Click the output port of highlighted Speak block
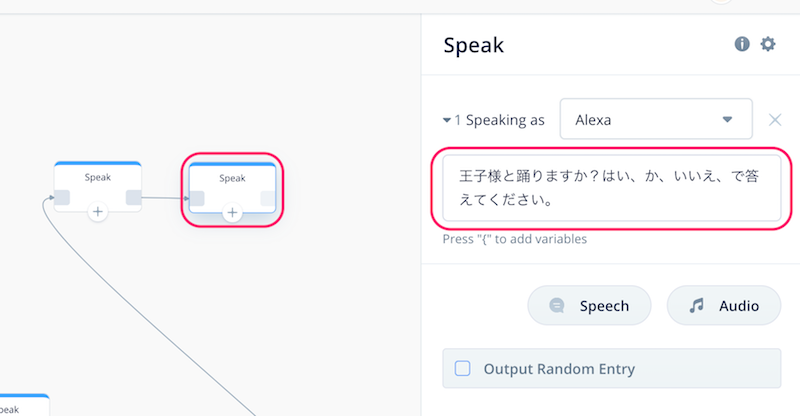This screenshot has height=416, width=800. [x=268, y=198]
